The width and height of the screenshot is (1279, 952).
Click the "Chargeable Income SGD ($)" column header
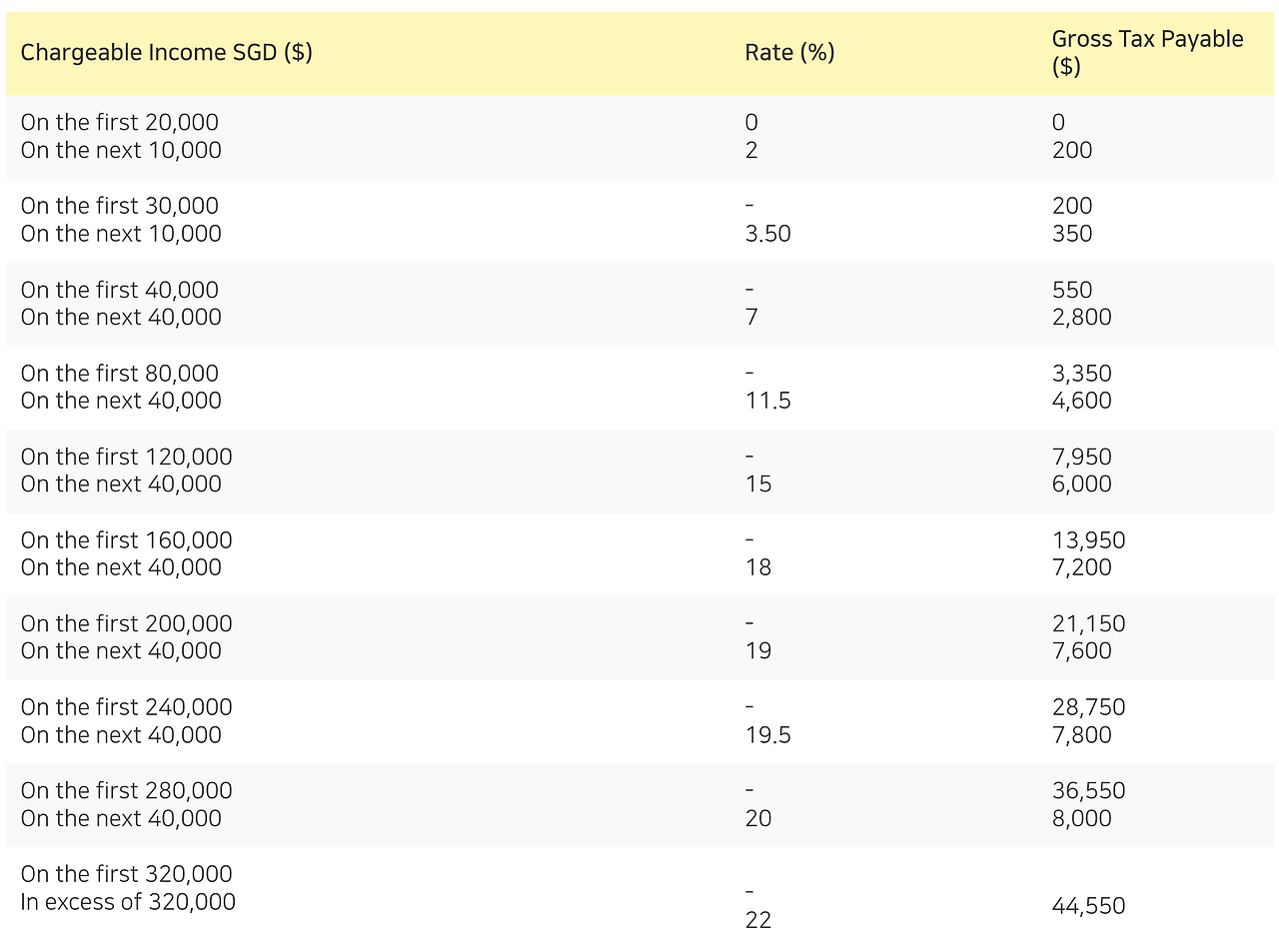pos(166,53)
